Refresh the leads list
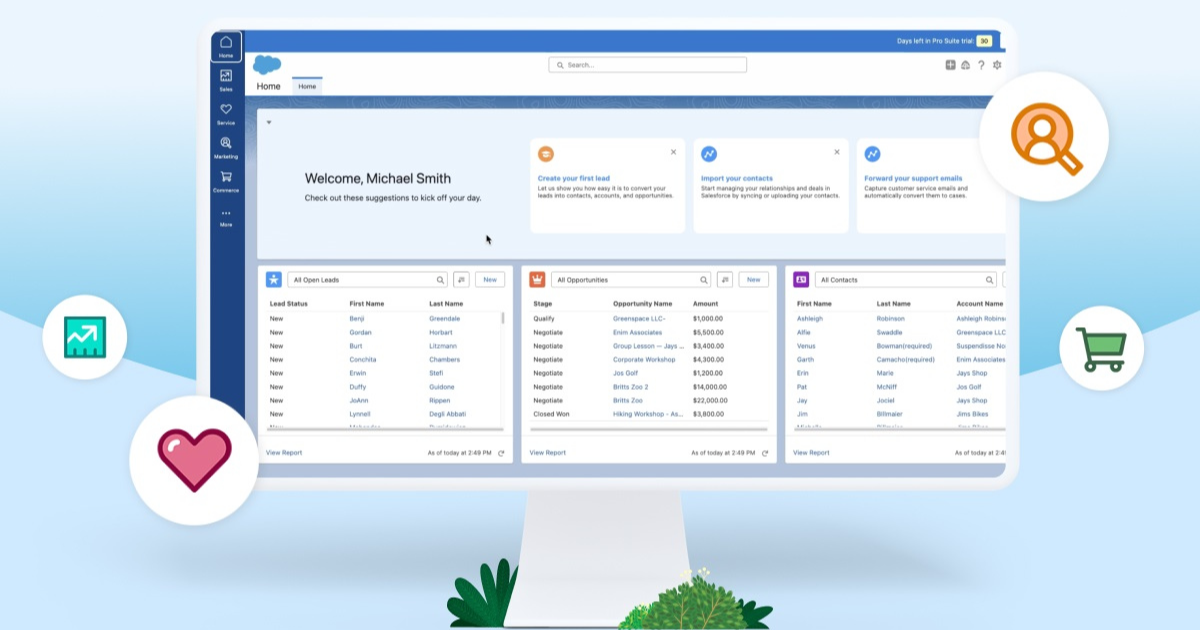The image size is (1200, 630). [x=501, y=453]
